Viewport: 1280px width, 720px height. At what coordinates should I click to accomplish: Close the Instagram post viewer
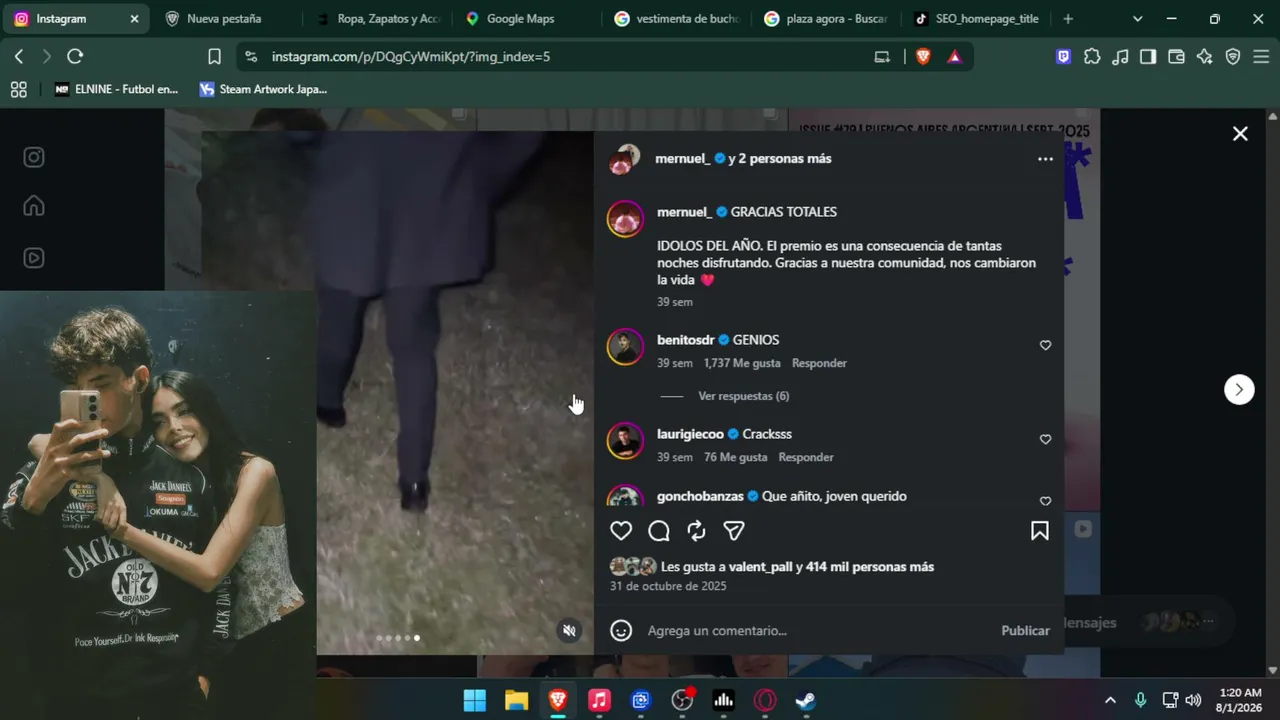tap(1240, 134)
